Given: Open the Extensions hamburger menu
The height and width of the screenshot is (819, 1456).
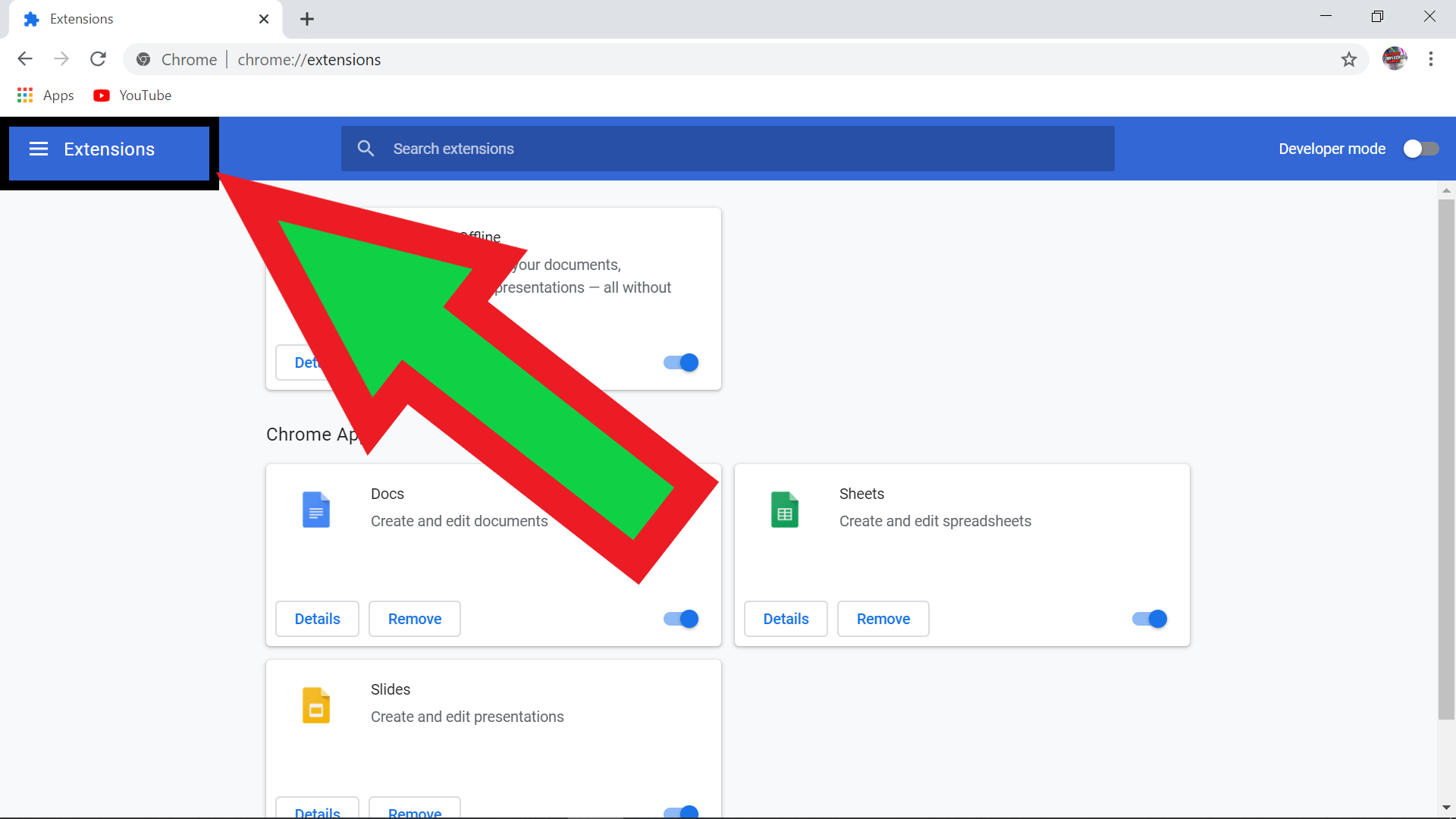Looking at the screenshot, I should [x=38, y=149].
